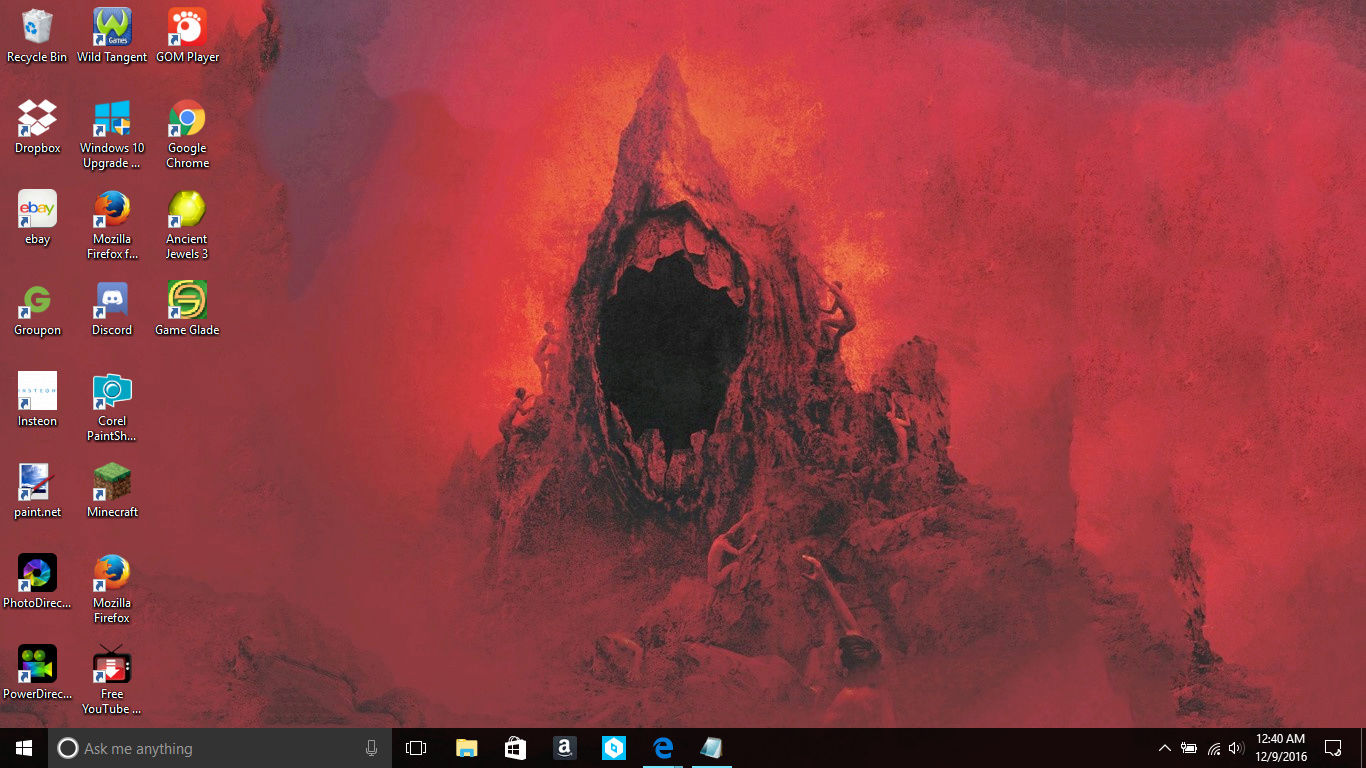This screenshot has height=768, width=1366.
Task: Open Wi-Fi network flyout
Action: 1214,748
